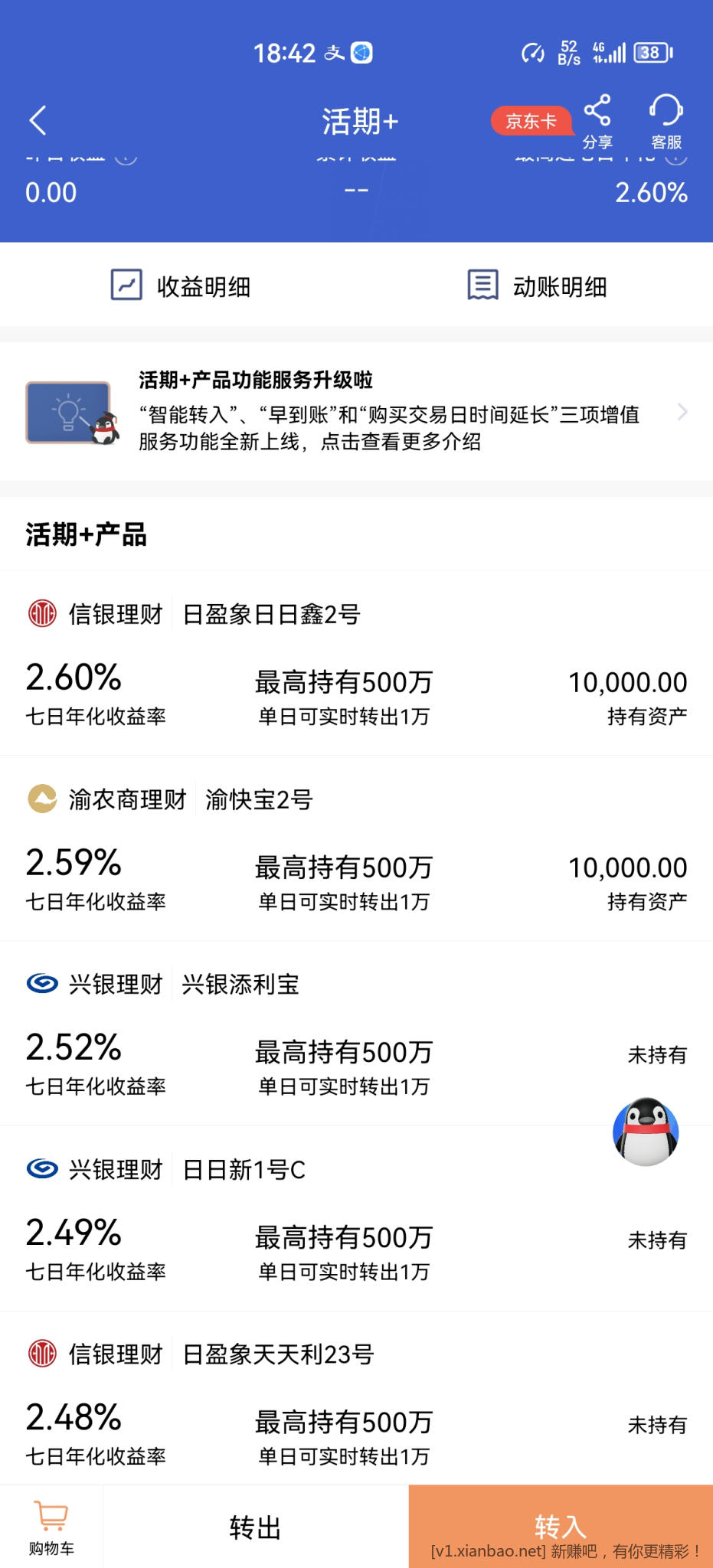Select 兴银添利宝 未持有 status
Viewport: 713px width, 1568px height.
[656, 1055]
